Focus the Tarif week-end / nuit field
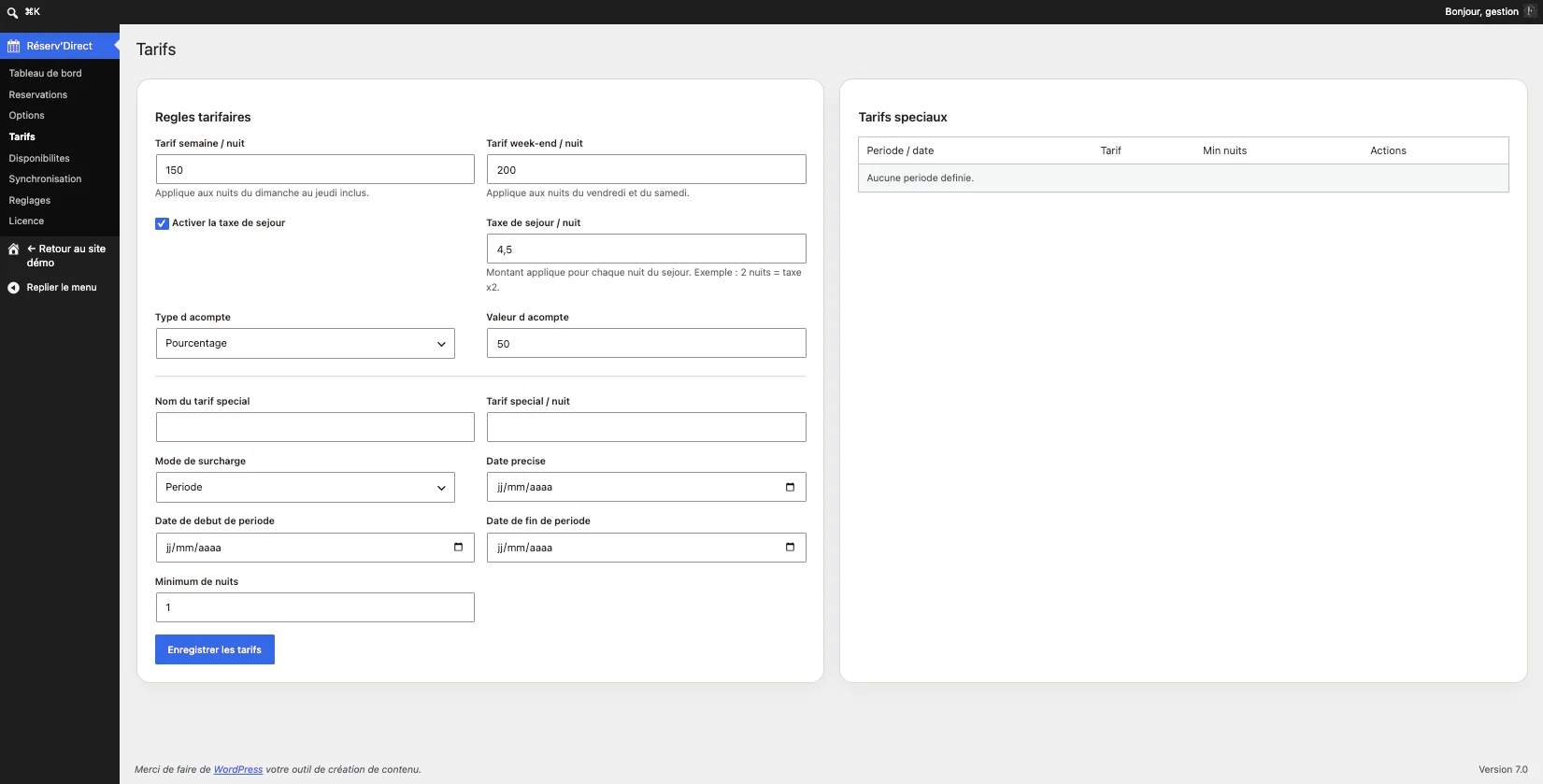The image size is (1543, 784). click(646, 169)
